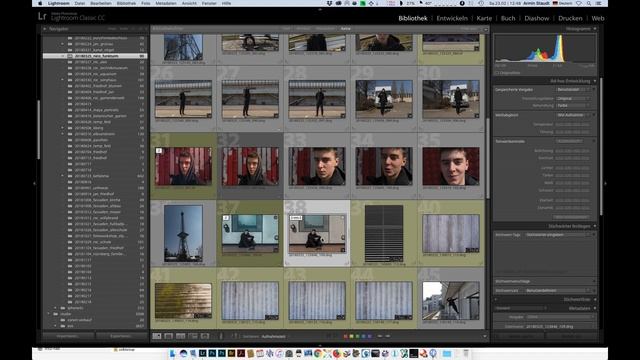Collapse the Histogramm panel
The width and height of the screenshot is (640, 360).
595,29
